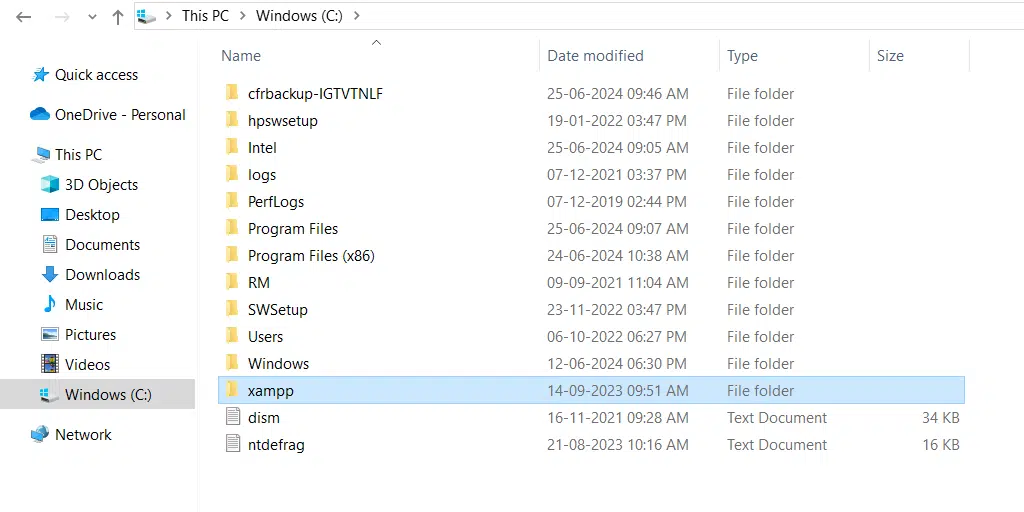
Task: Open Pictures in the sidebar
Action: click(x=91, y=335)
